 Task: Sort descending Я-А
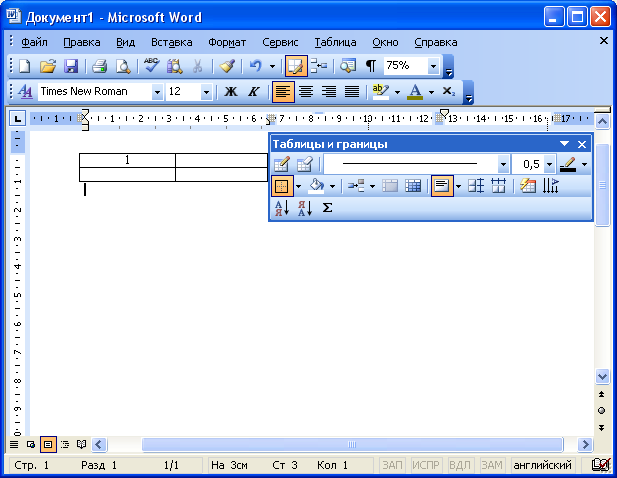(305, 208)
